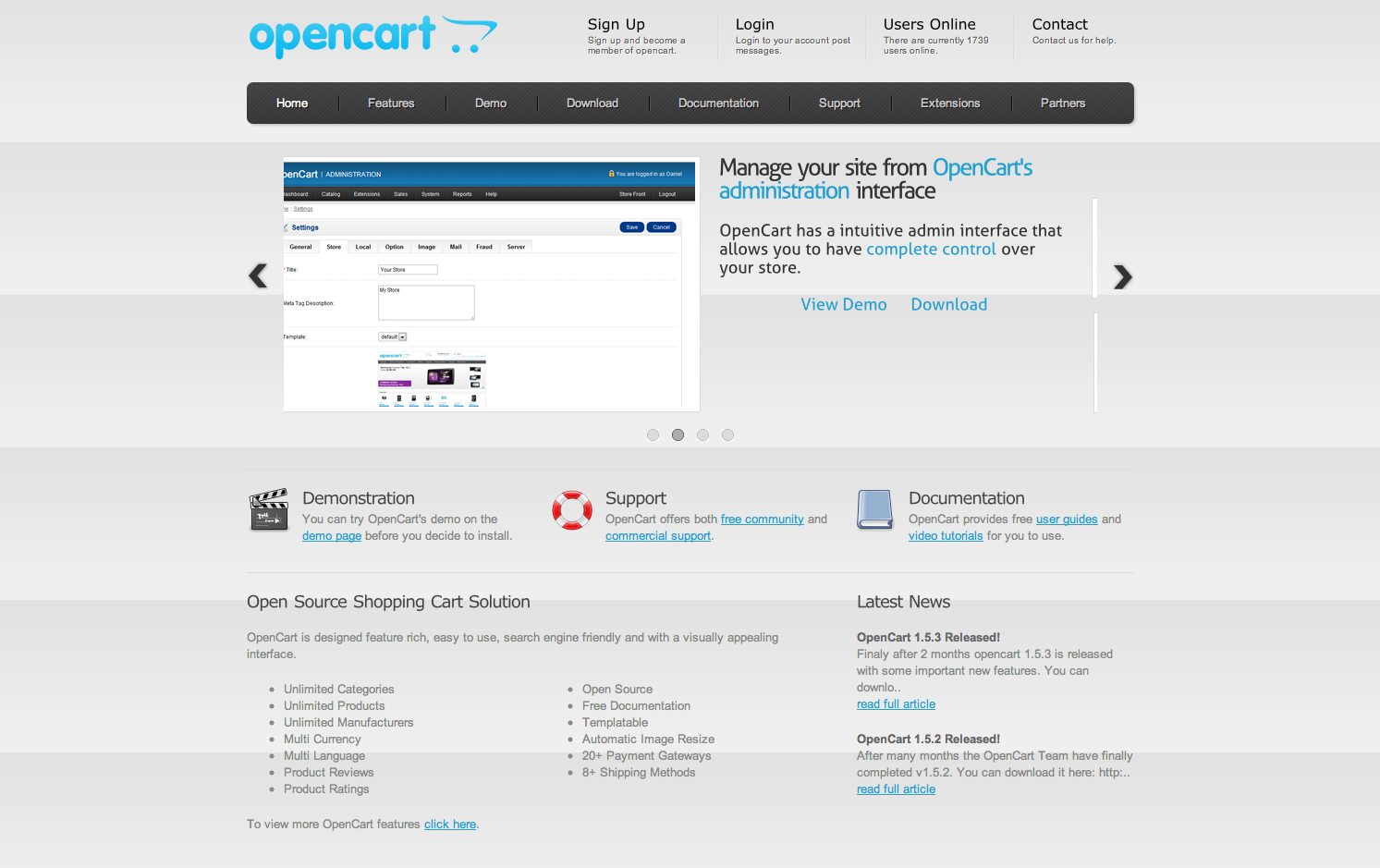Open the video tutorials link

(x=946, y=536)
